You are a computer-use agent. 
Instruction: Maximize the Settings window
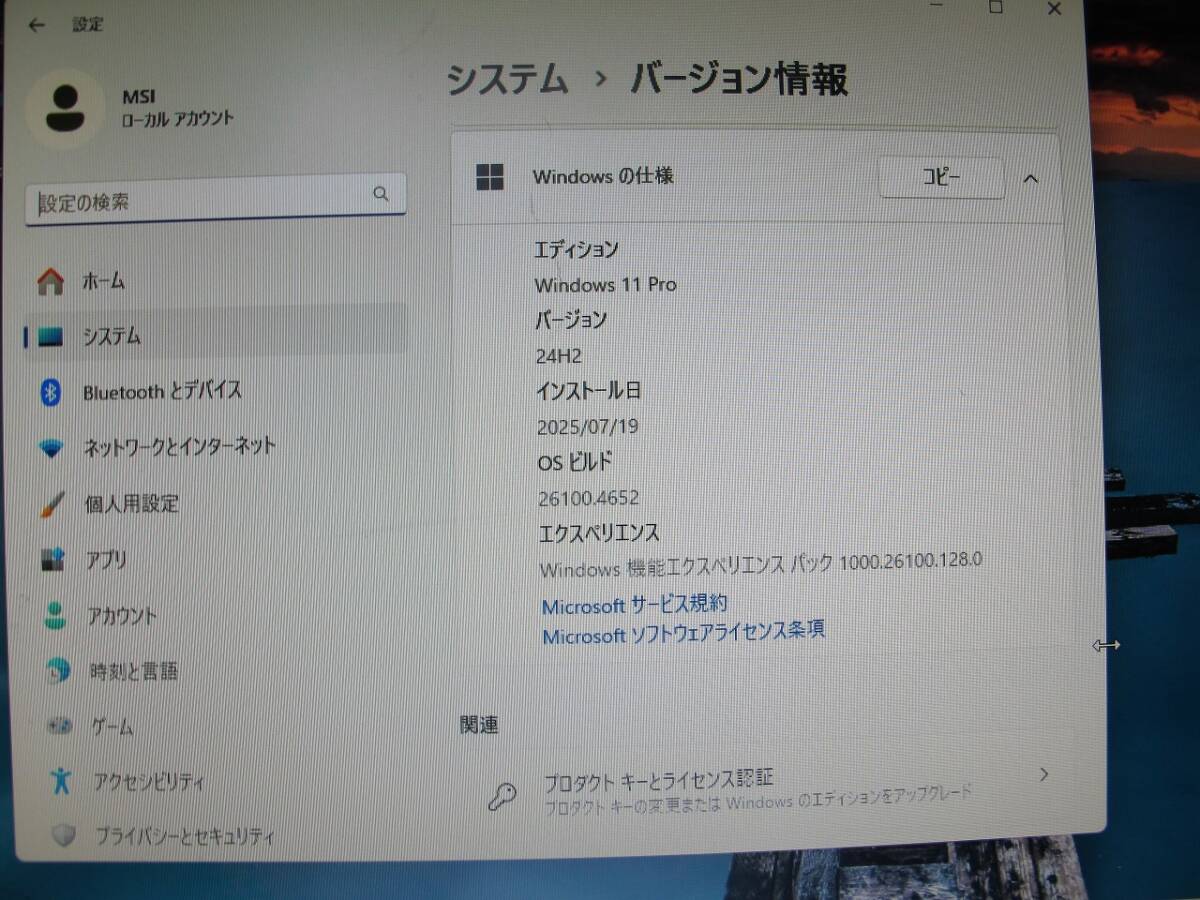point(995,8)
